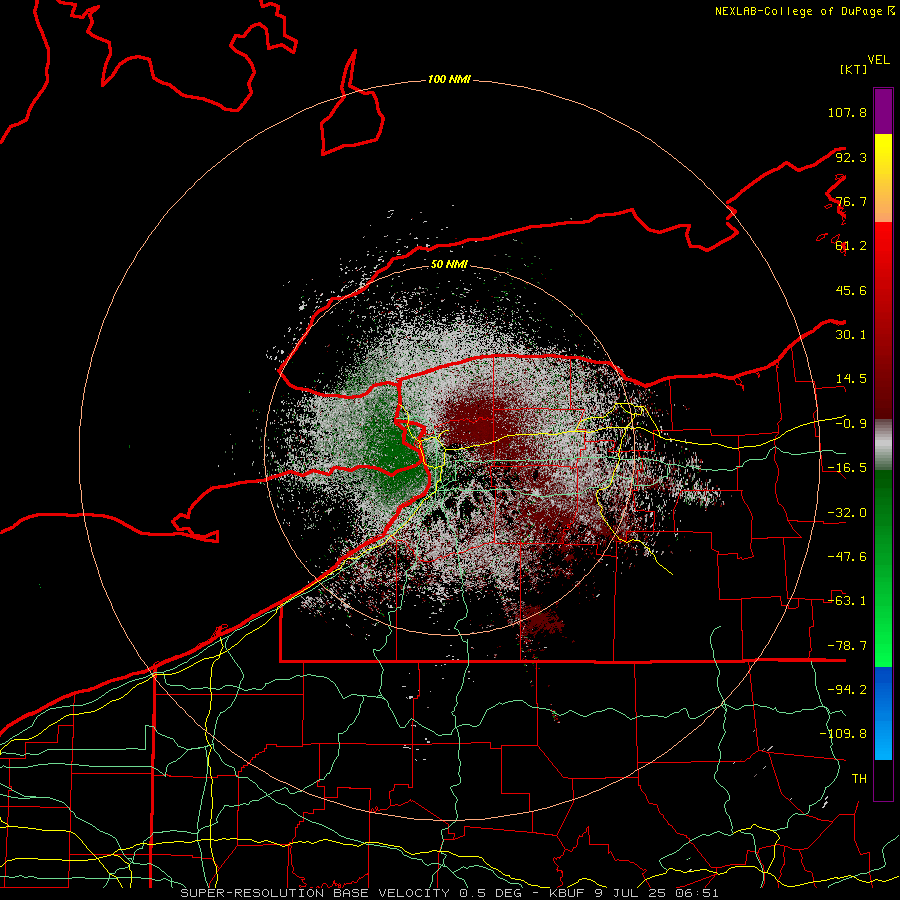Viewport: 900px width, 900px height.
Task: Pick the gray near-zero segment of color bar
Action: click(883, 445)
